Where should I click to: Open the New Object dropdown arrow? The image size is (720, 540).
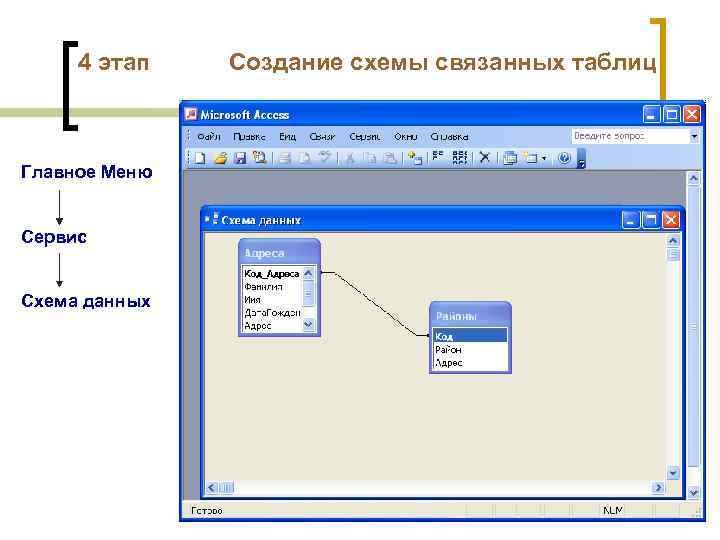pos(544,158)
